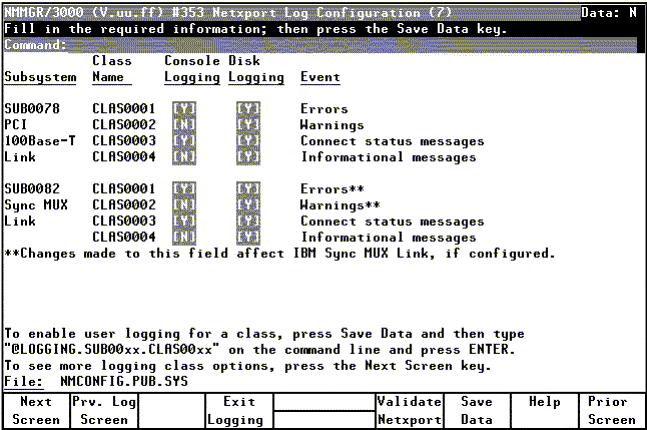Click the Event column header
The width and height of the screenshot is (647, 430).
(321, 77)
